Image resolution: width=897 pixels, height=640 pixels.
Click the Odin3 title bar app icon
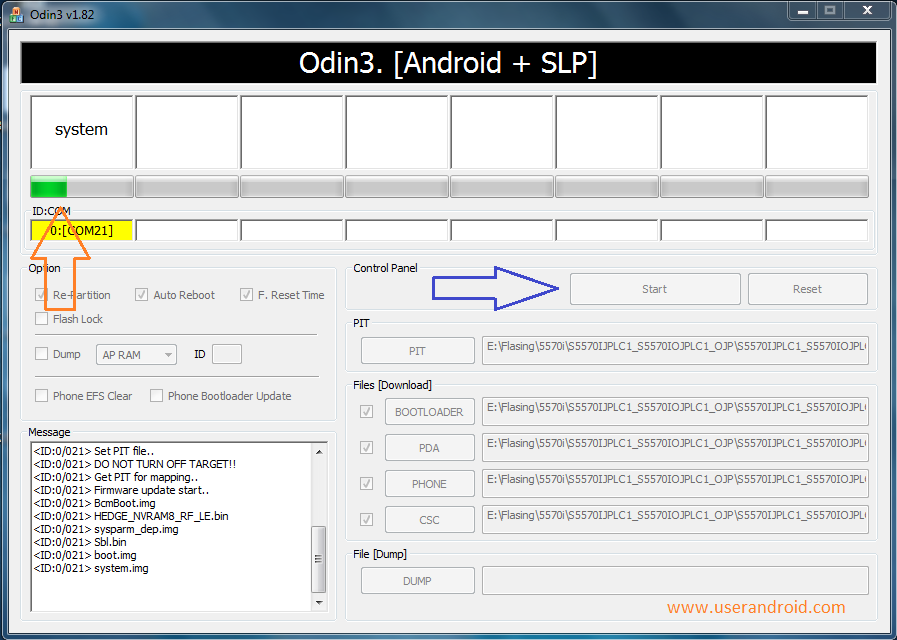click(16, 14)
